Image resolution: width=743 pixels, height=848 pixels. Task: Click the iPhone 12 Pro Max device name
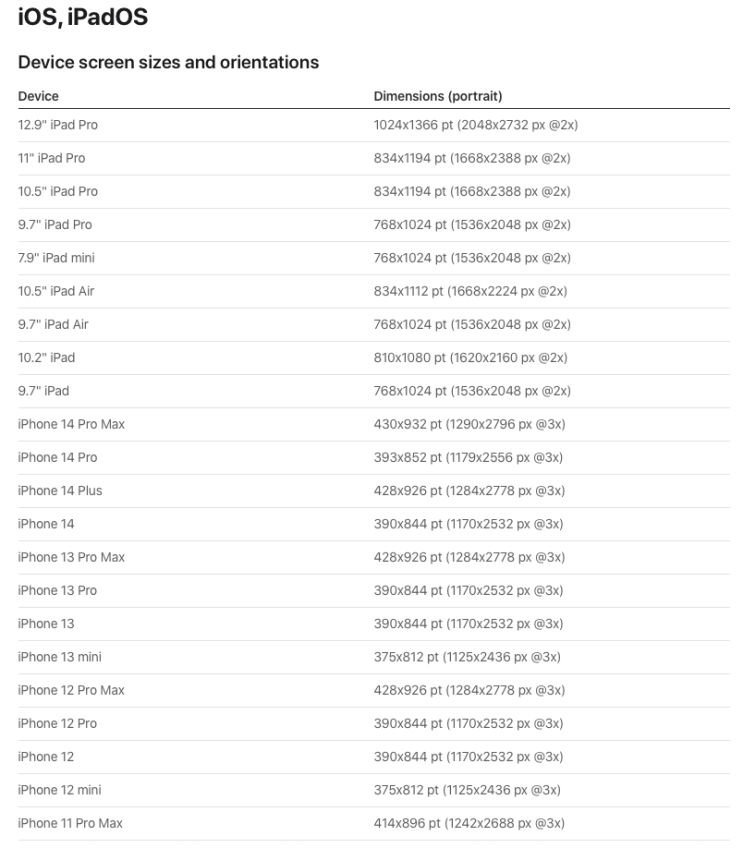point(71,690)
